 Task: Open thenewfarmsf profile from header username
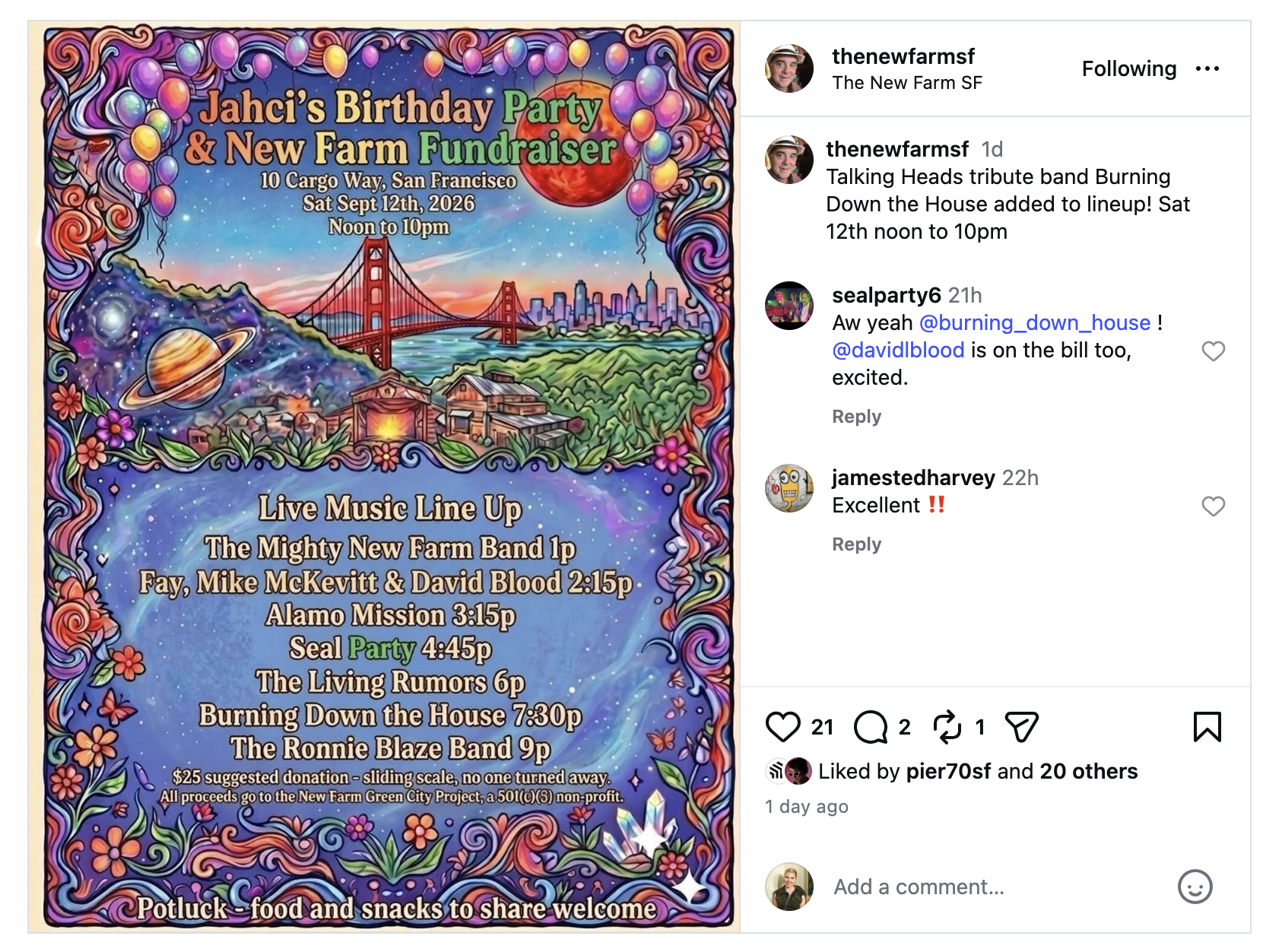903,56
